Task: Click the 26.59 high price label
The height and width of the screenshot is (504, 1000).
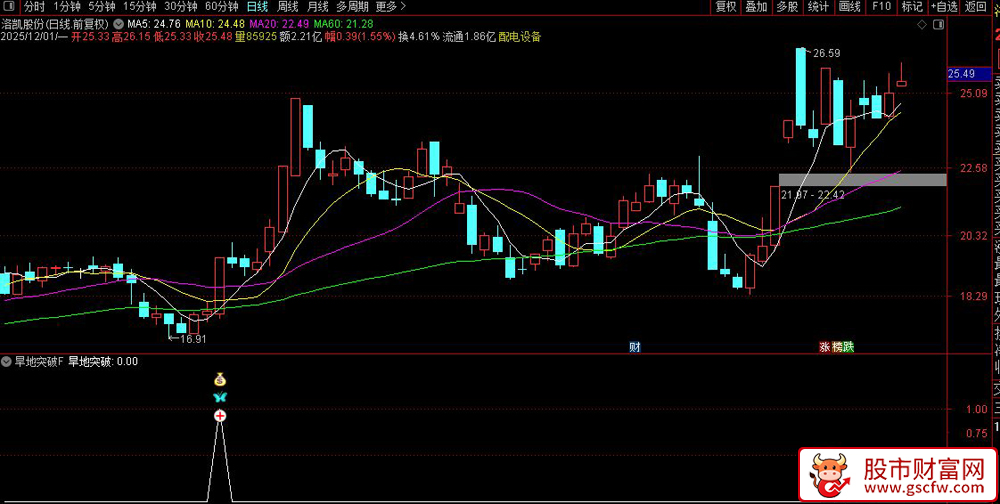Action: (827, 54)
